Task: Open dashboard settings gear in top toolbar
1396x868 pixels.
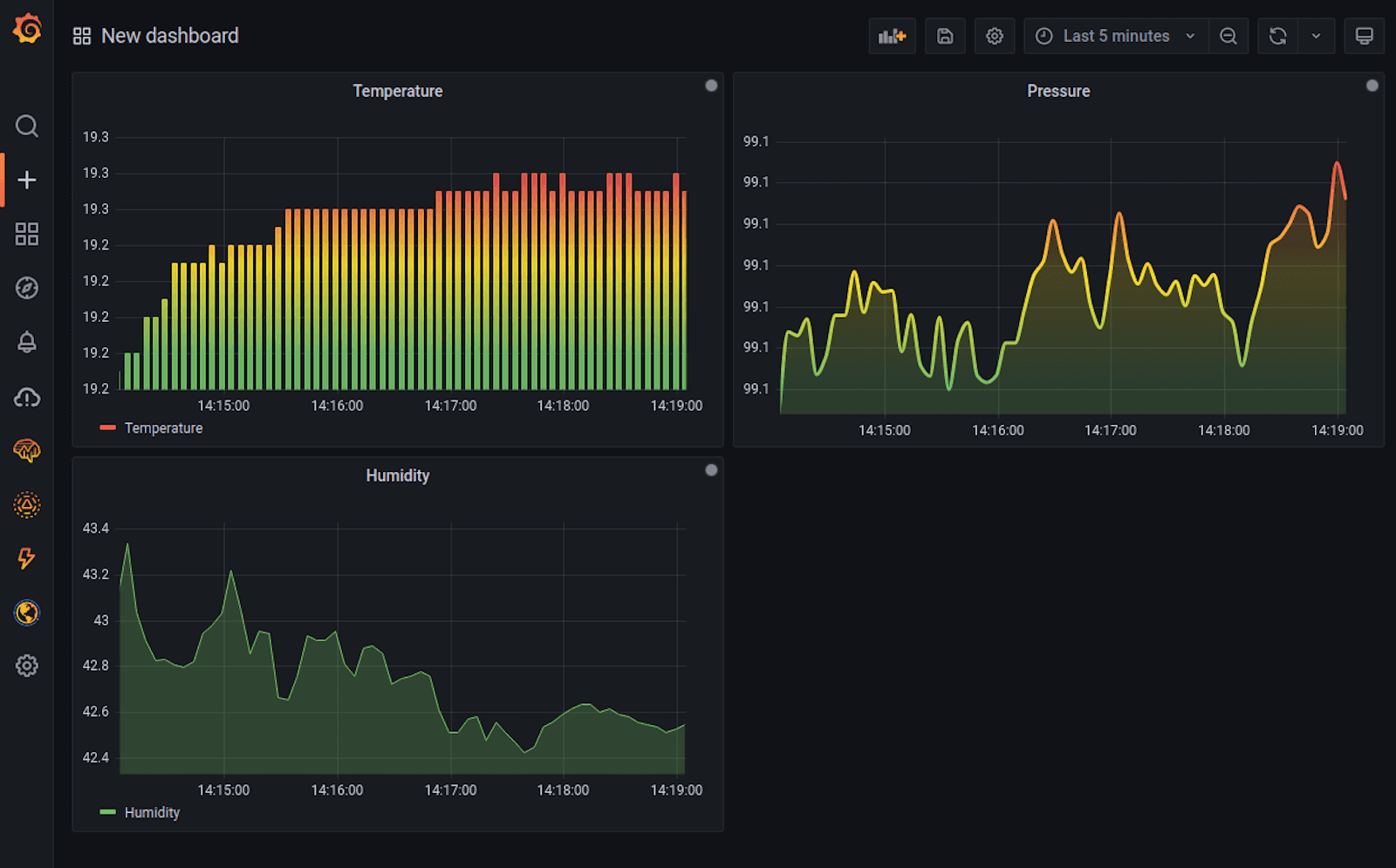Action: coord(994,36)
